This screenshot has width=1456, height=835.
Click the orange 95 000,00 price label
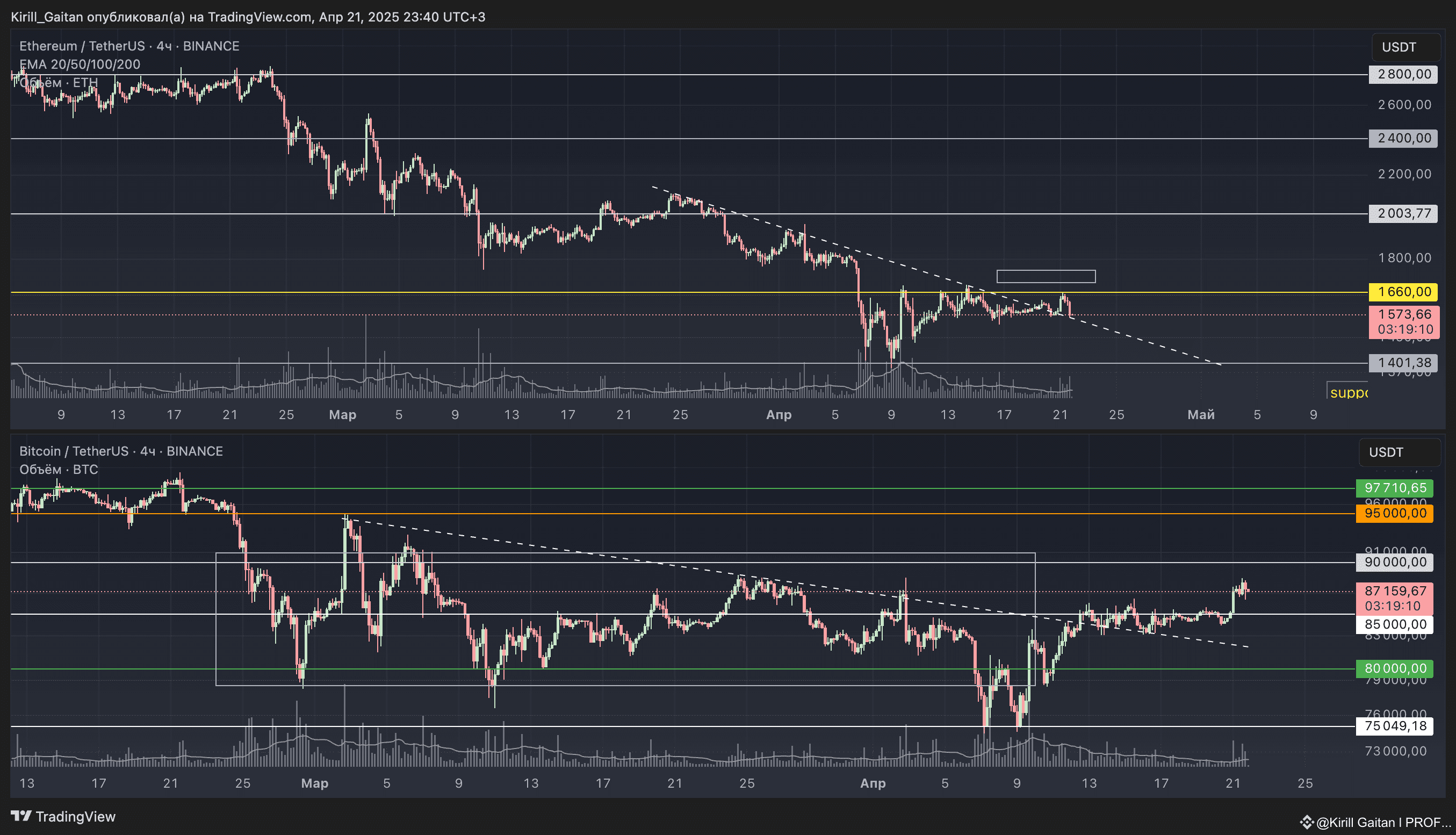click(x=1394, y=513)
